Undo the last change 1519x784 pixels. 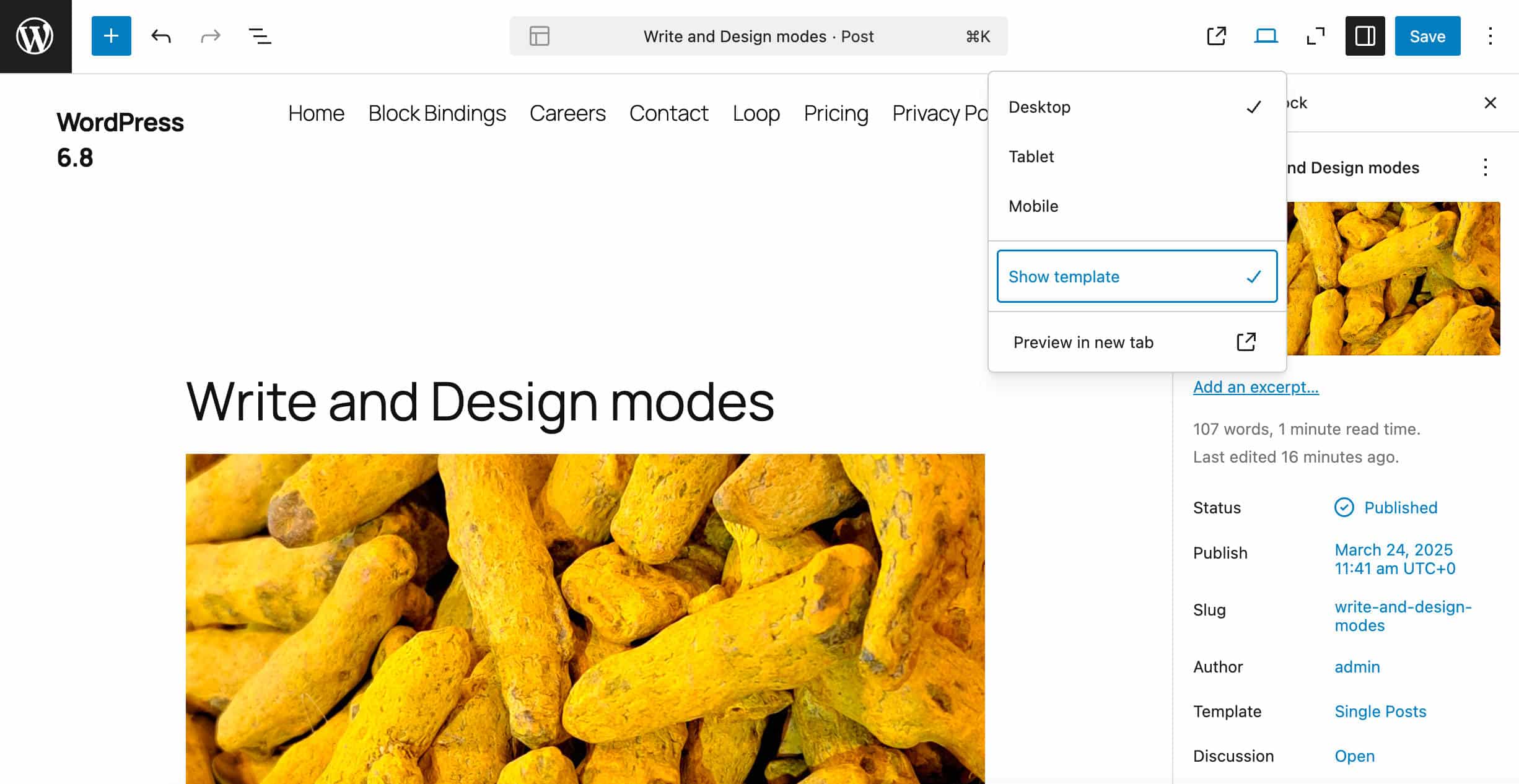(x=160, y=36)
